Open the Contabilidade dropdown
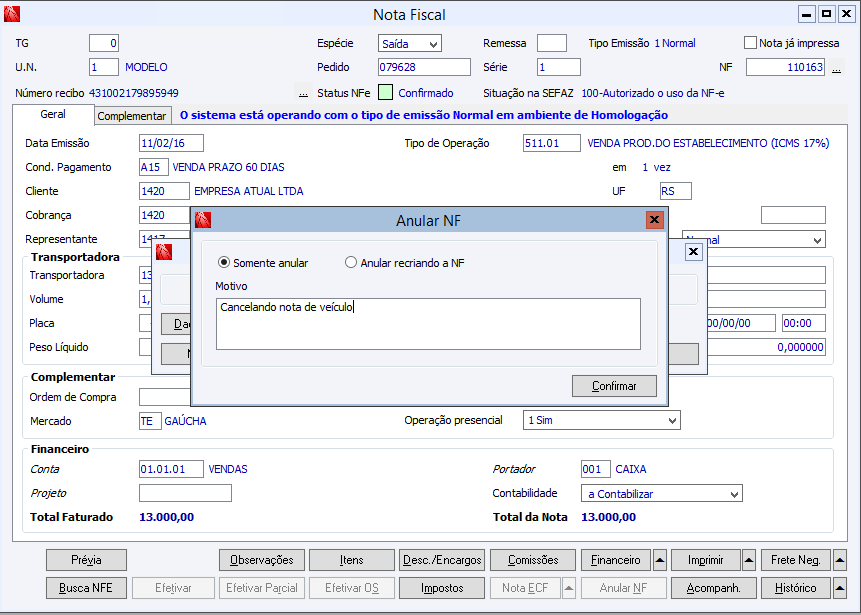Image resolution: width=861 pixels, height=615 pixels. point(662,494)
